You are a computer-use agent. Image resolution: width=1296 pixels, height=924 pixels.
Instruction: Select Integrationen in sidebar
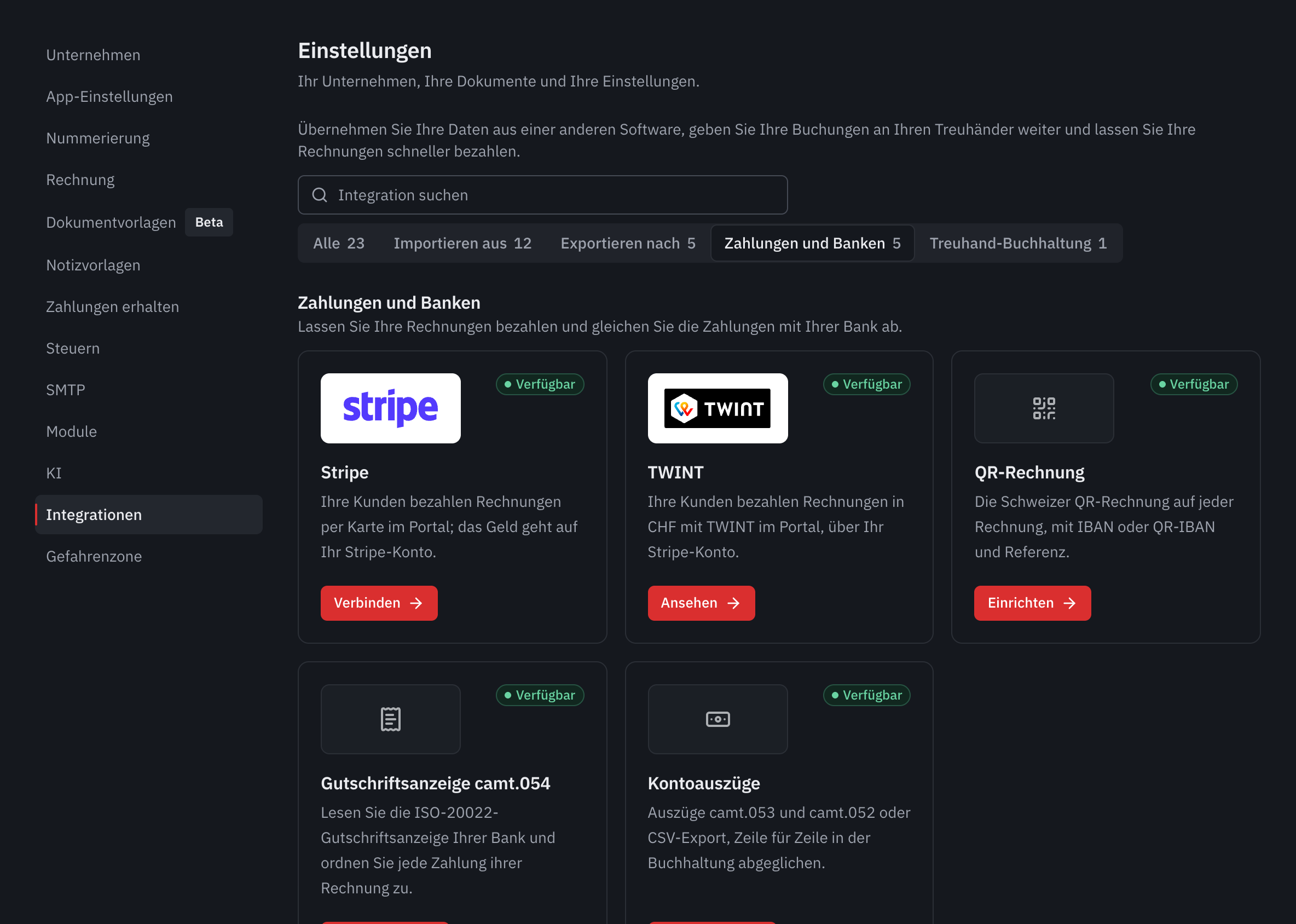tap(148, 514)
